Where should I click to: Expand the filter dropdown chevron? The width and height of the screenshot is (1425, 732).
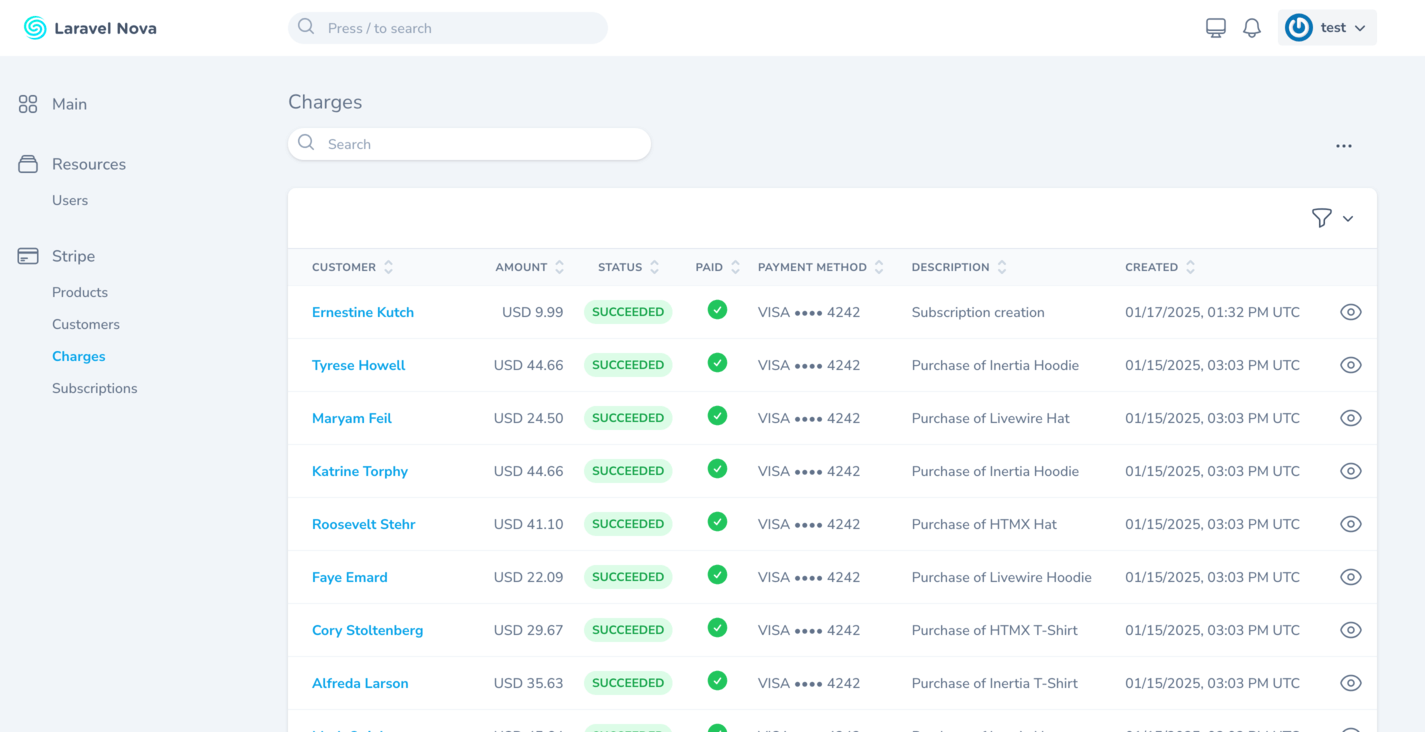click(1348, 219)
